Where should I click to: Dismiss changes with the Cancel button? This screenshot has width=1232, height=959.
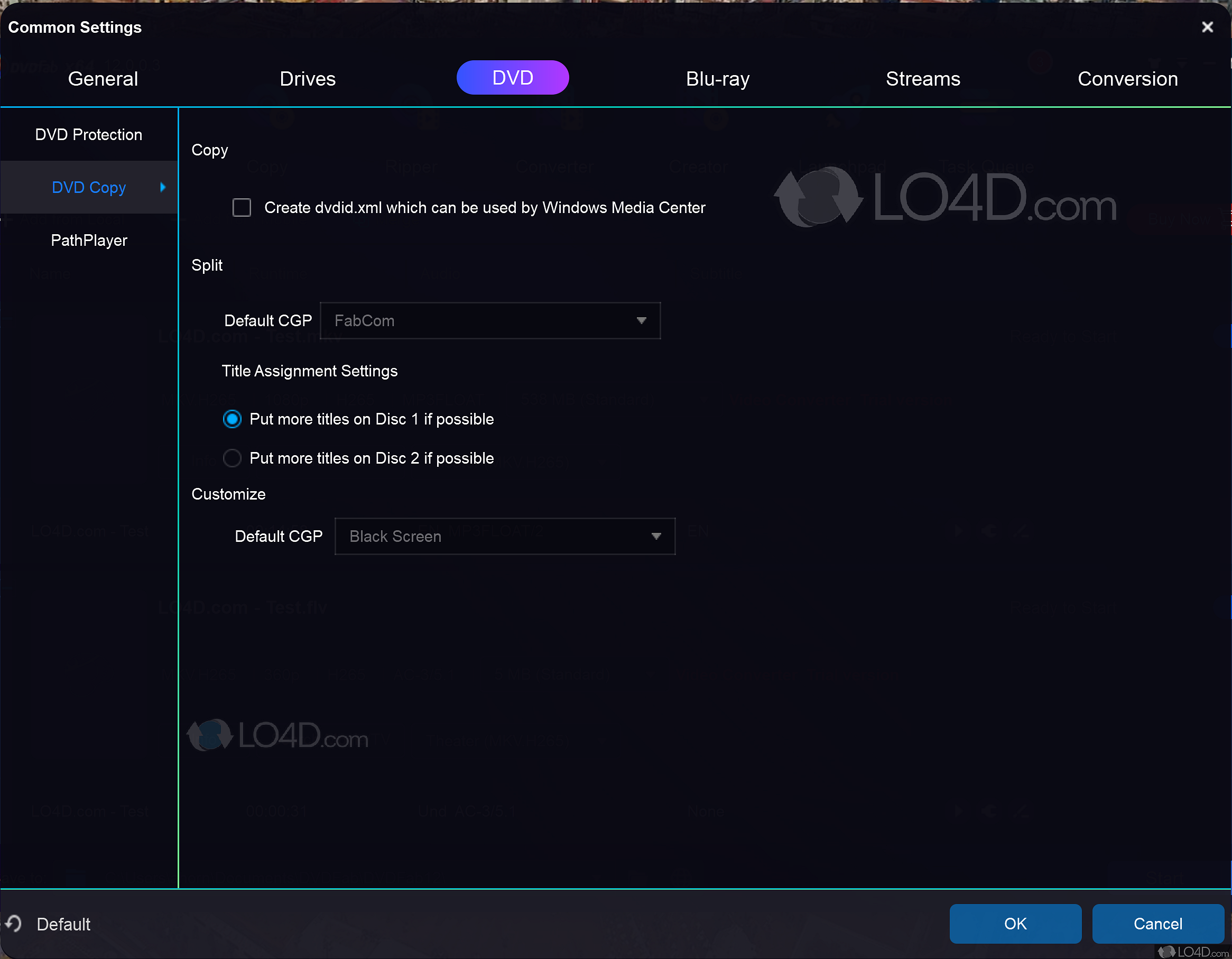(1157, 924)
